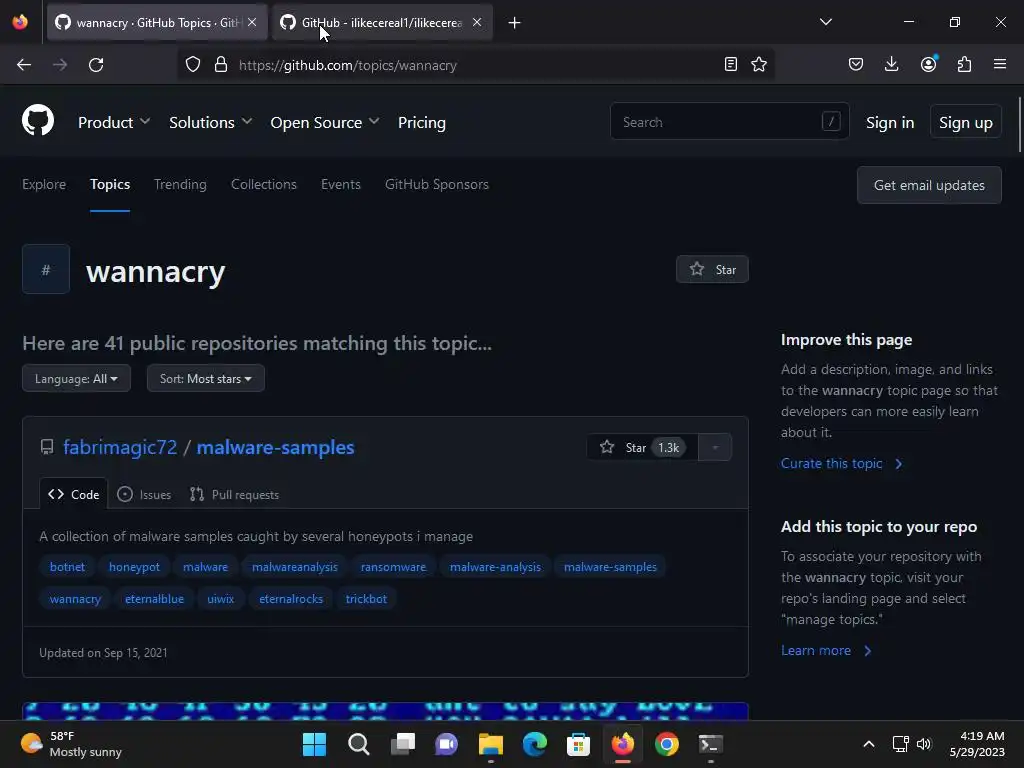Click the ransomware topic tag
This screenshot has width=1024, height=768.
click(393, 567)
